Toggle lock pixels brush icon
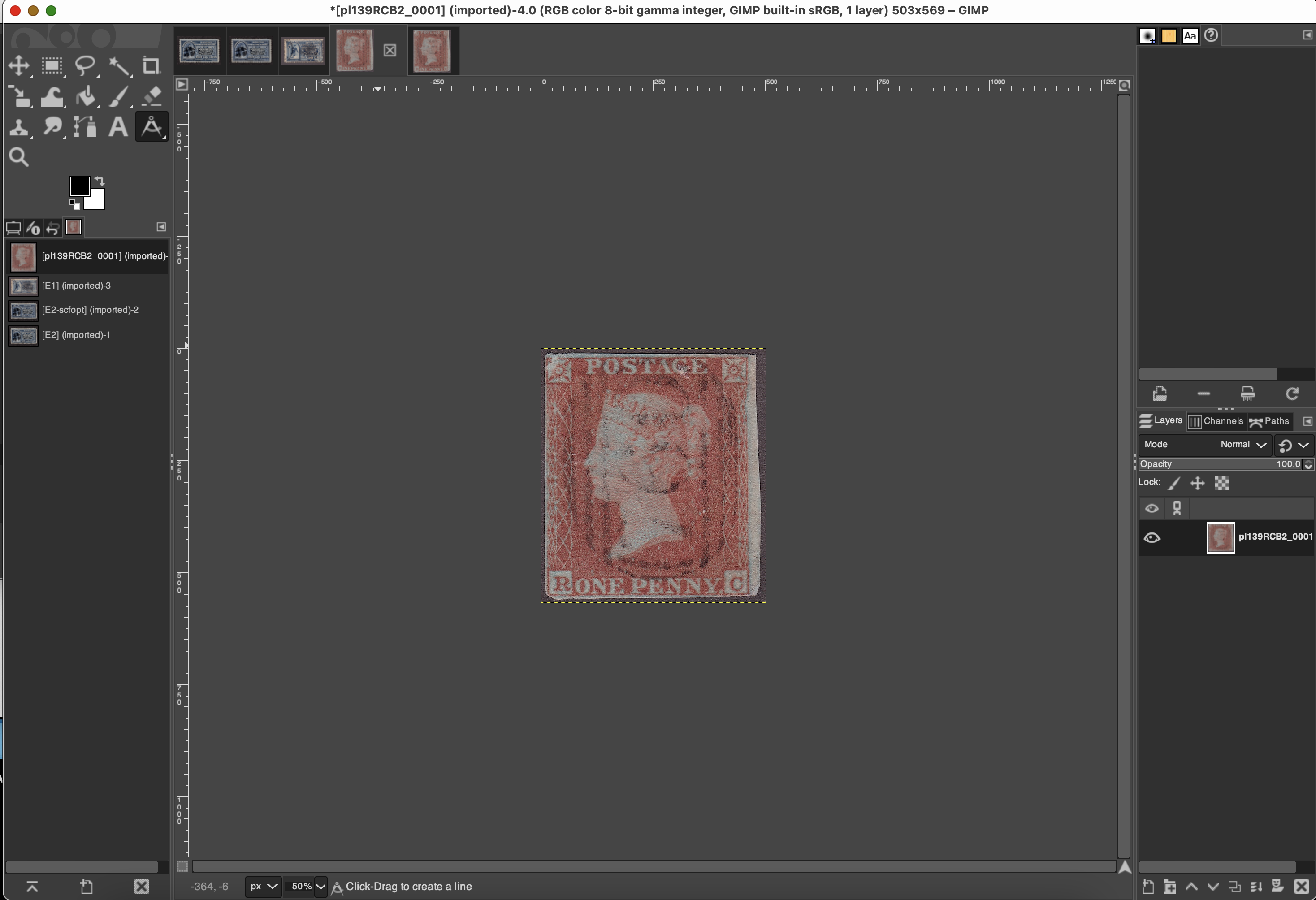The image size is (1316, 900). (x=1174, y=483)
